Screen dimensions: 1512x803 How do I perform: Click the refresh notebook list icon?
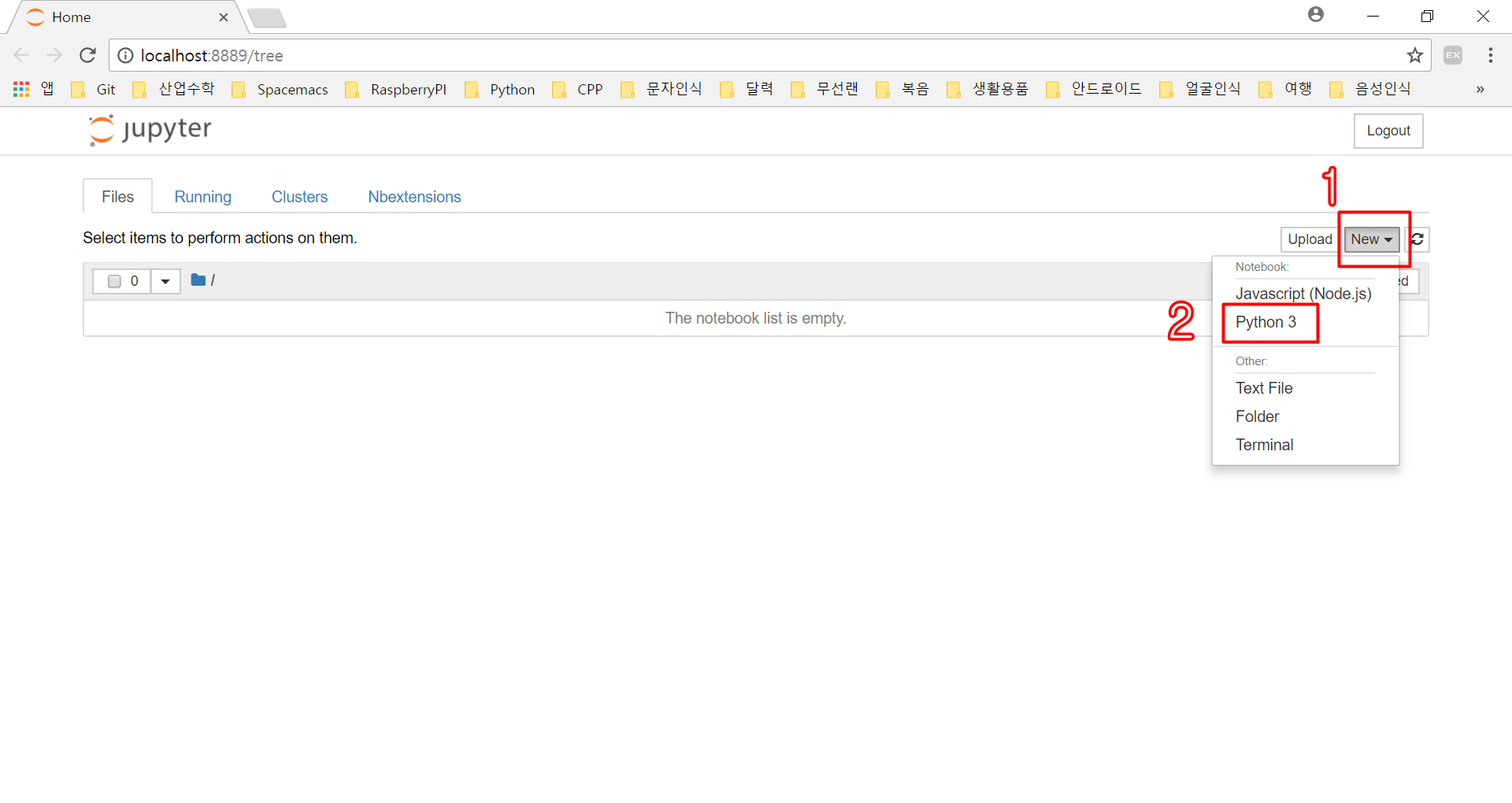[x=1417, y=239]
